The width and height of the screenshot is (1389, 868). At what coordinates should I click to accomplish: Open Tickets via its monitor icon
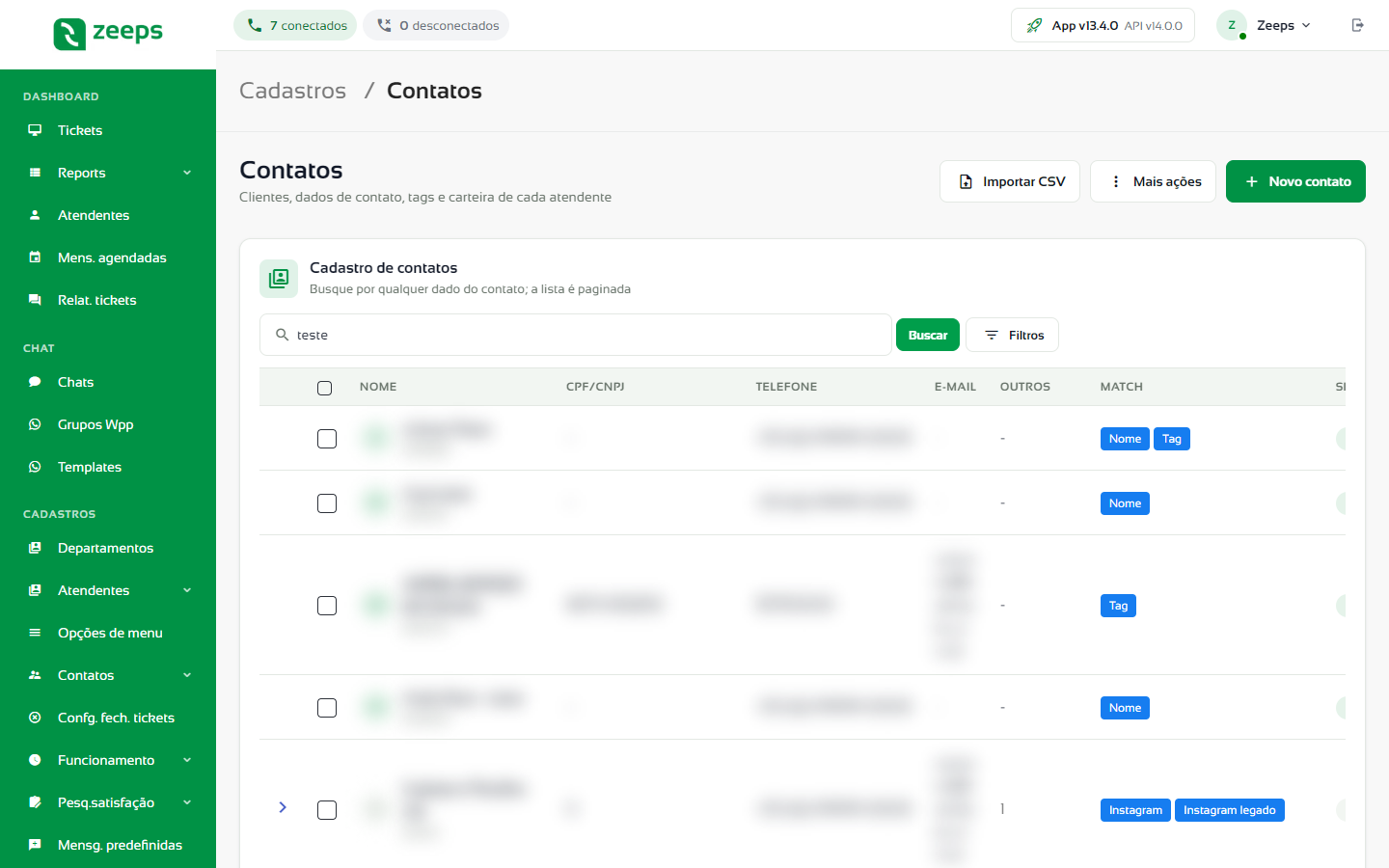[35, 130]
